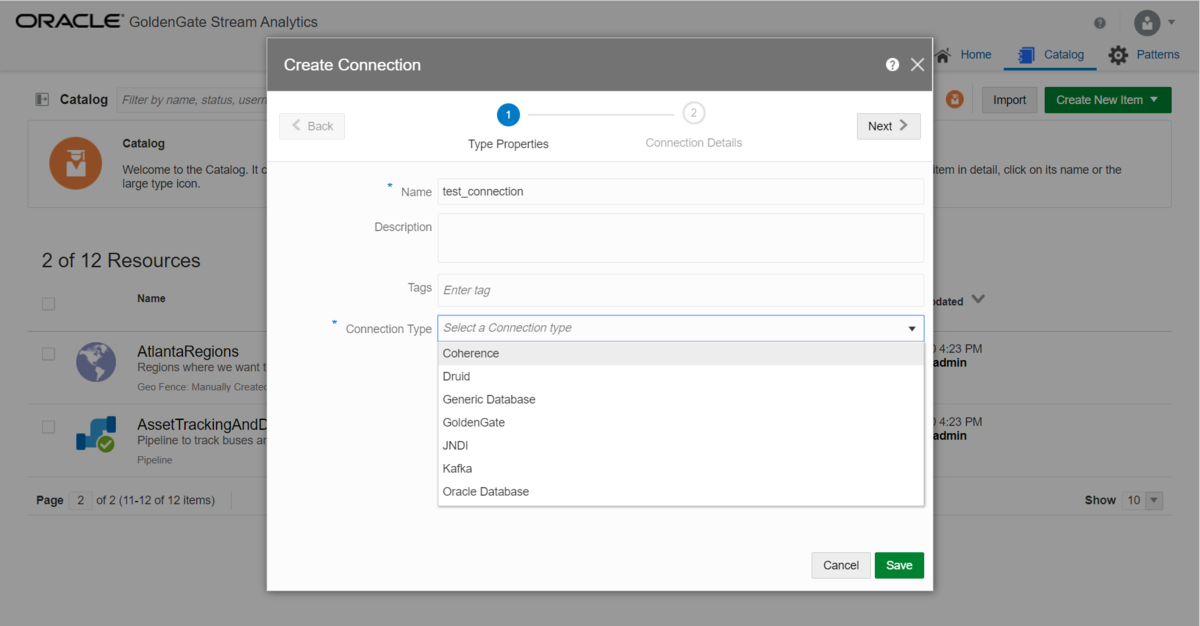This screenshot has height=626, width=1200.
Task: Choose Oracle Database connection type
Action: [681, 491]
